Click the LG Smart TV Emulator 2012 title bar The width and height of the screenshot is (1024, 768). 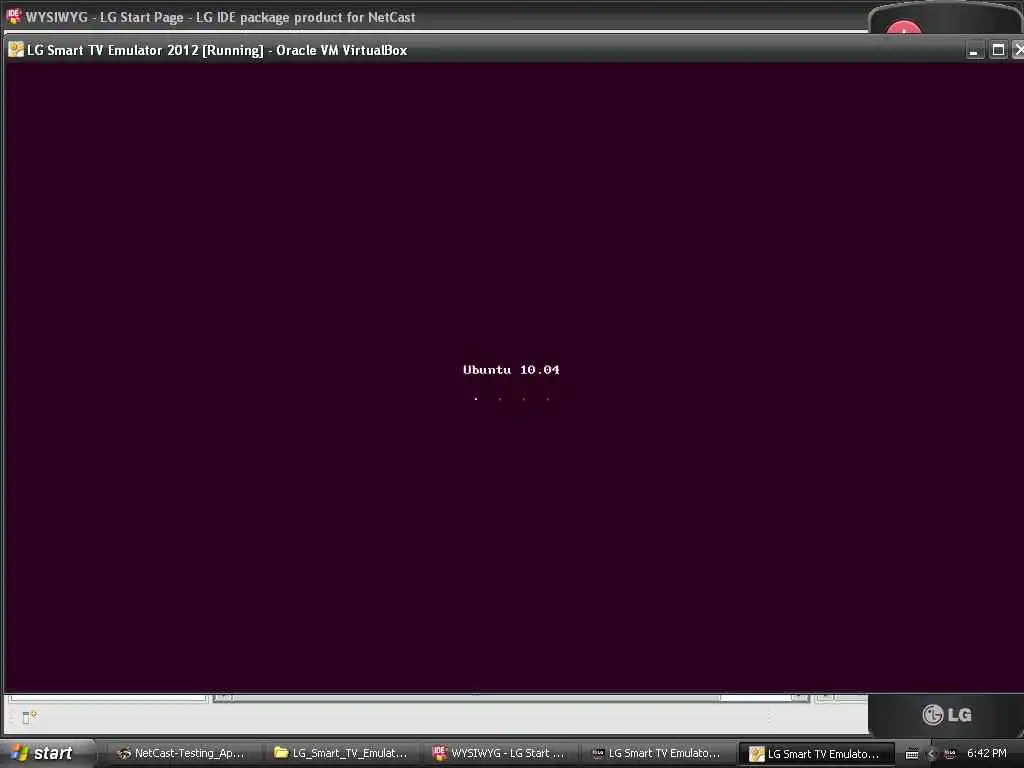(x=483, y=50)
